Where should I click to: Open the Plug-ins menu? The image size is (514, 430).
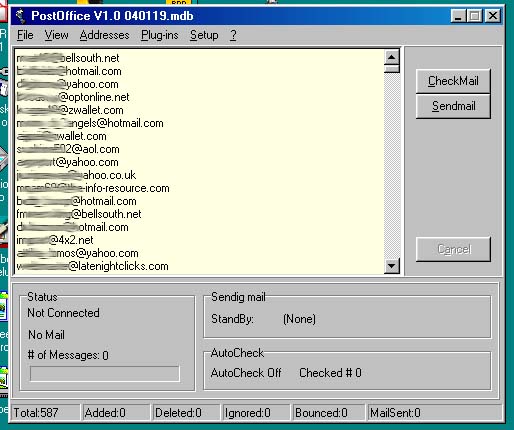pyautogui.click(x=159, y=35)
